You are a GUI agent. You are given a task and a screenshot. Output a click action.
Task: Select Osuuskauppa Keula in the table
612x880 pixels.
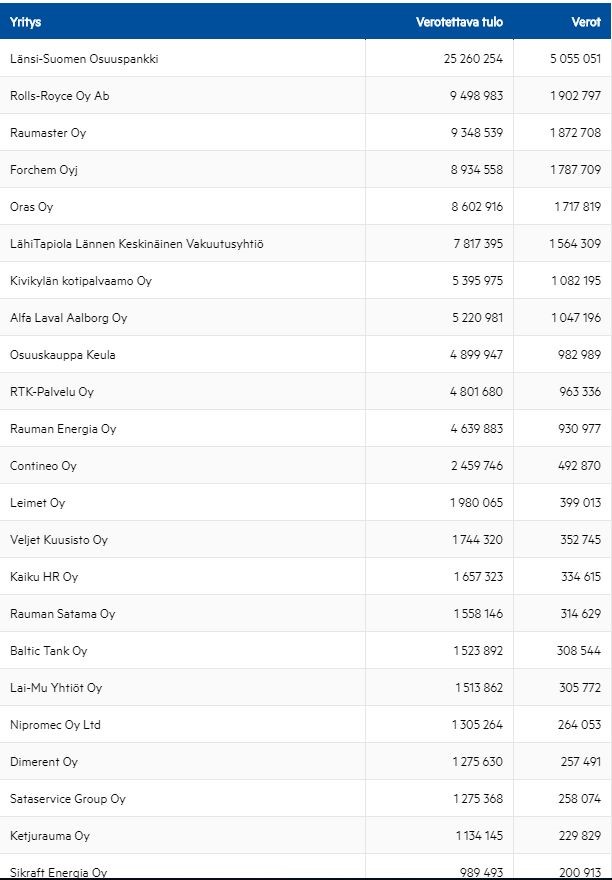click(x=63, y=355)
